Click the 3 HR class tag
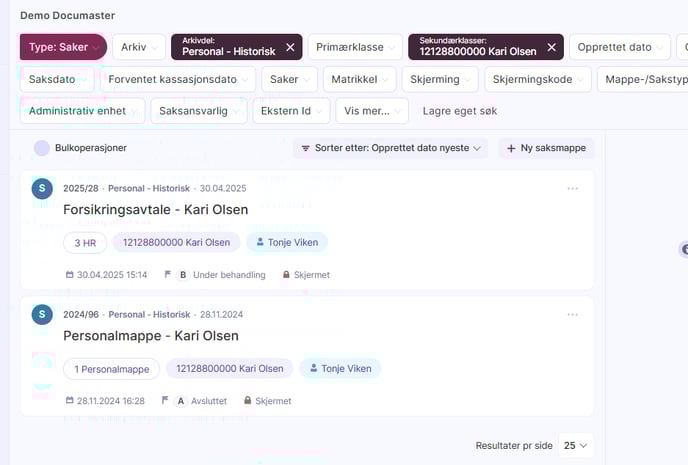Image resolution: width=688 pixels, height=465 pixels. pyautogui.click(x=85, y=242)
